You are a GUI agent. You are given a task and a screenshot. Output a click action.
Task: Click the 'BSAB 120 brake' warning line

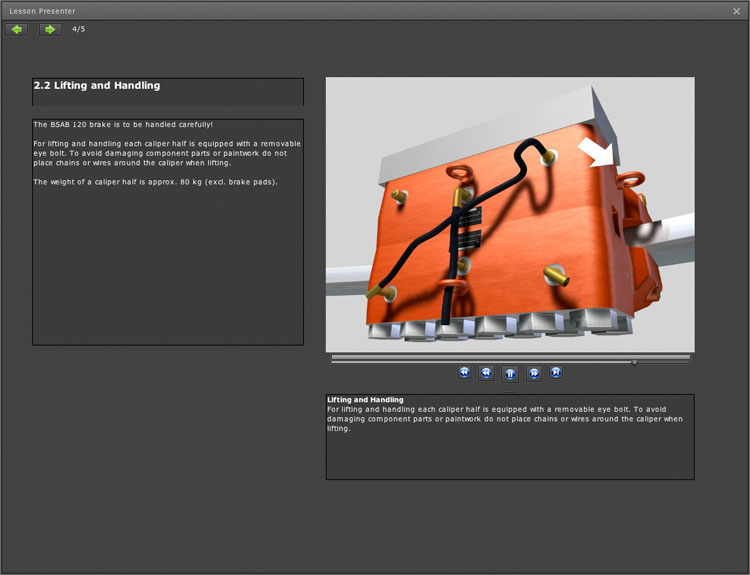tap(123, 124)
